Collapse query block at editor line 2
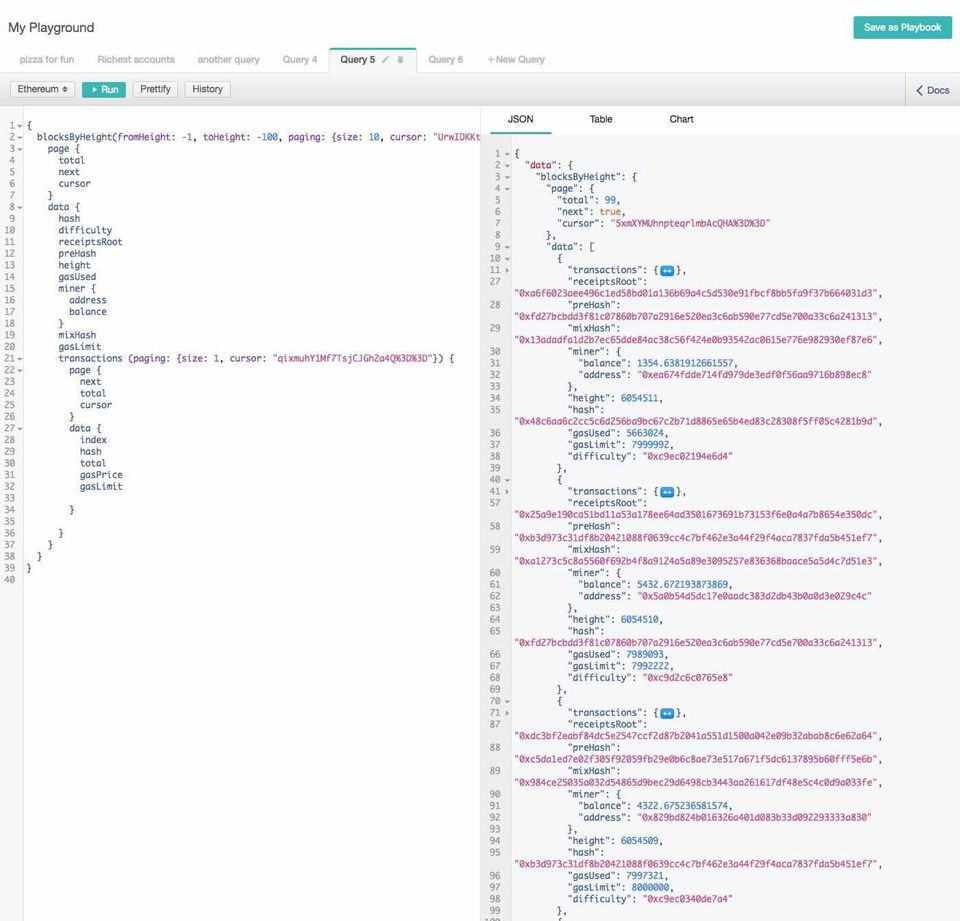Image resolution: width=960 pixels, height=921 pixels. [x=19, y=137]
